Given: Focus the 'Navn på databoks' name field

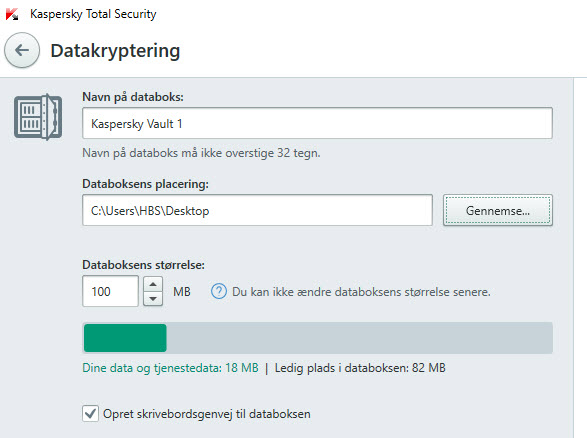Looking at the screenshot, I should (317, 123).
